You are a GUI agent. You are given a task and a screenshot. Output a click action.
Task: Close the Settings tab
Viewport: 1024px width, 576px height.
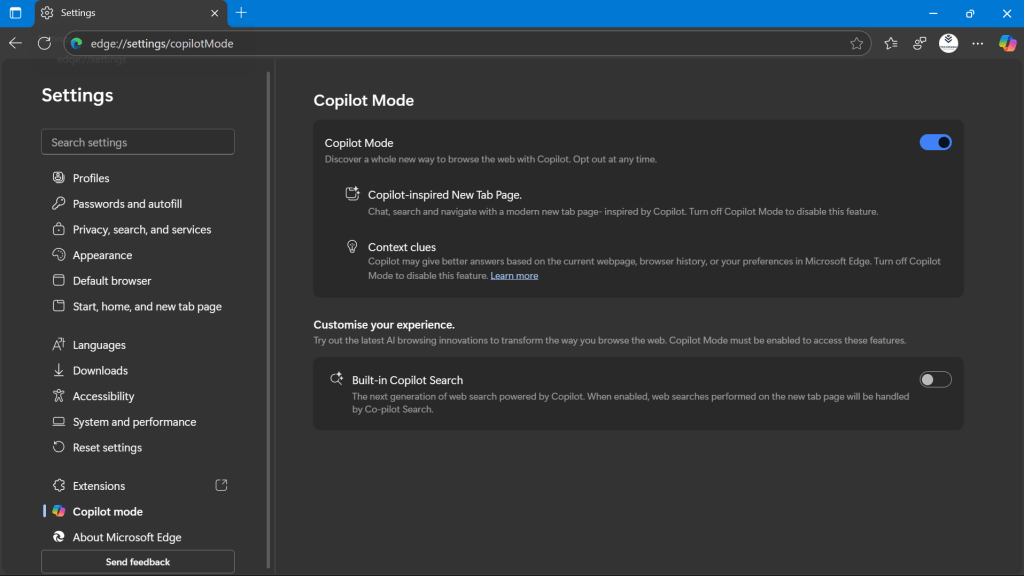[214, 13]
